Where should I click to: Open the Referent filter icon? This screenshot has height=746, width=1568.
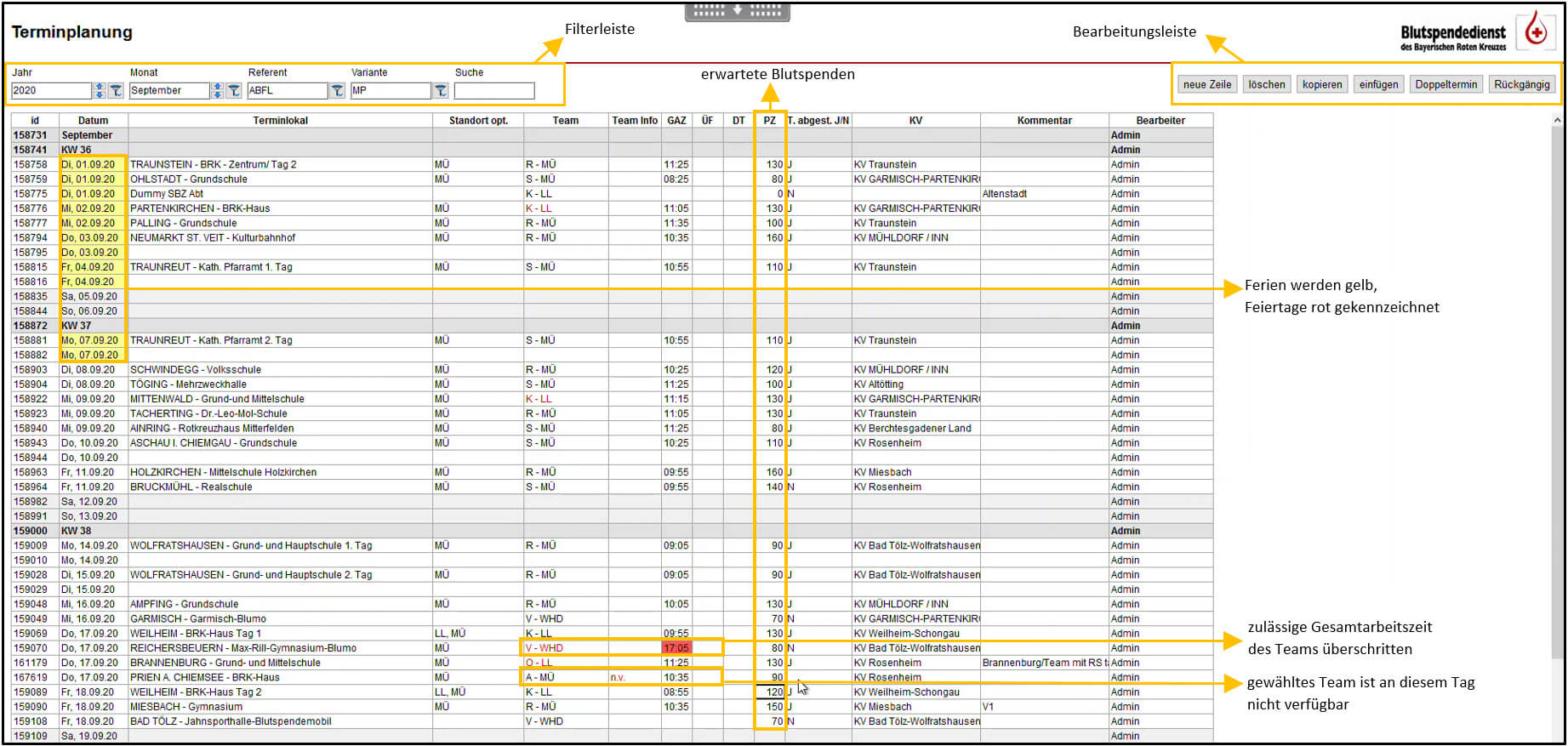pyautogui.click(x=337, y=90)
